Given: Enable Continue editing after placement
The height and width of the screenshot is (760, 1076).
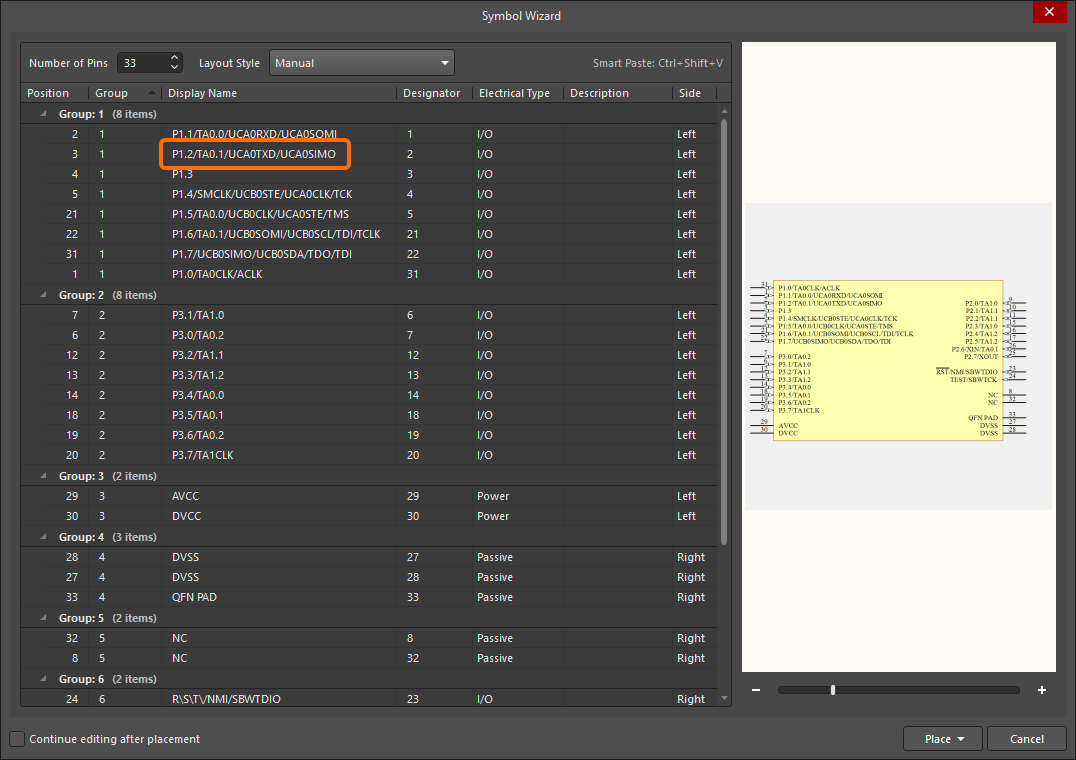Looking at the screenshot, I should click(x=17, y=739).
